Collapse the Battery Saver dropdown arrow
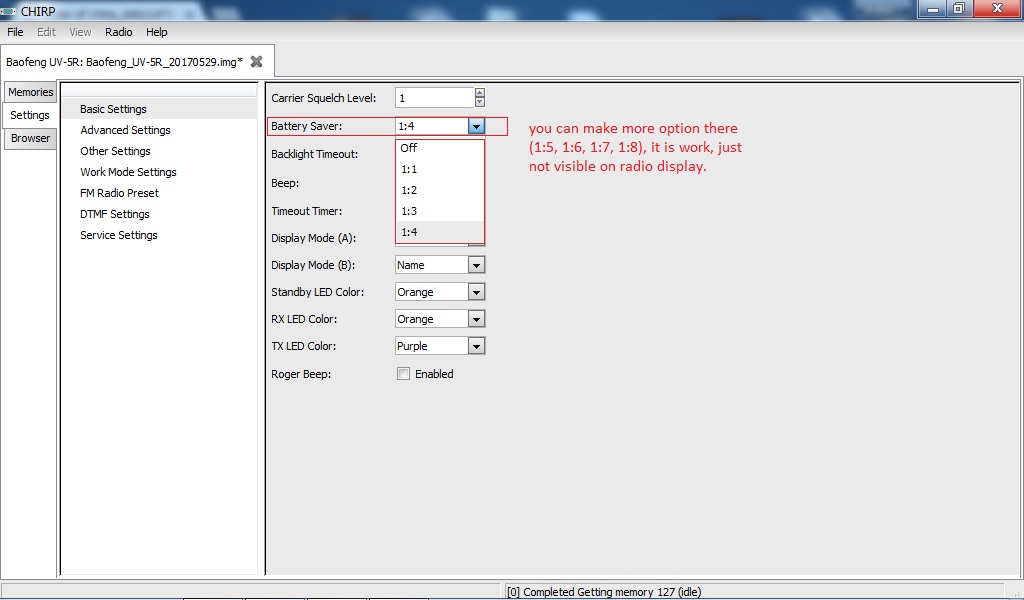This screenshot has width=1024, height=600. coord(476,126)
